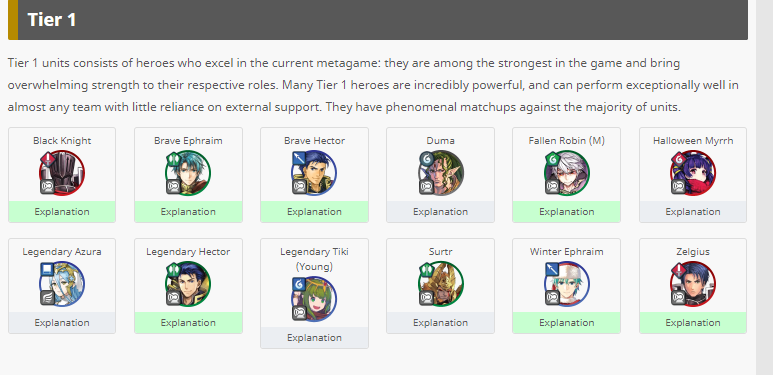The width and height of the screenshot is (773, 375).
Task: Open Legendary Tiki (Young) portrait
Action: [314, 299]
